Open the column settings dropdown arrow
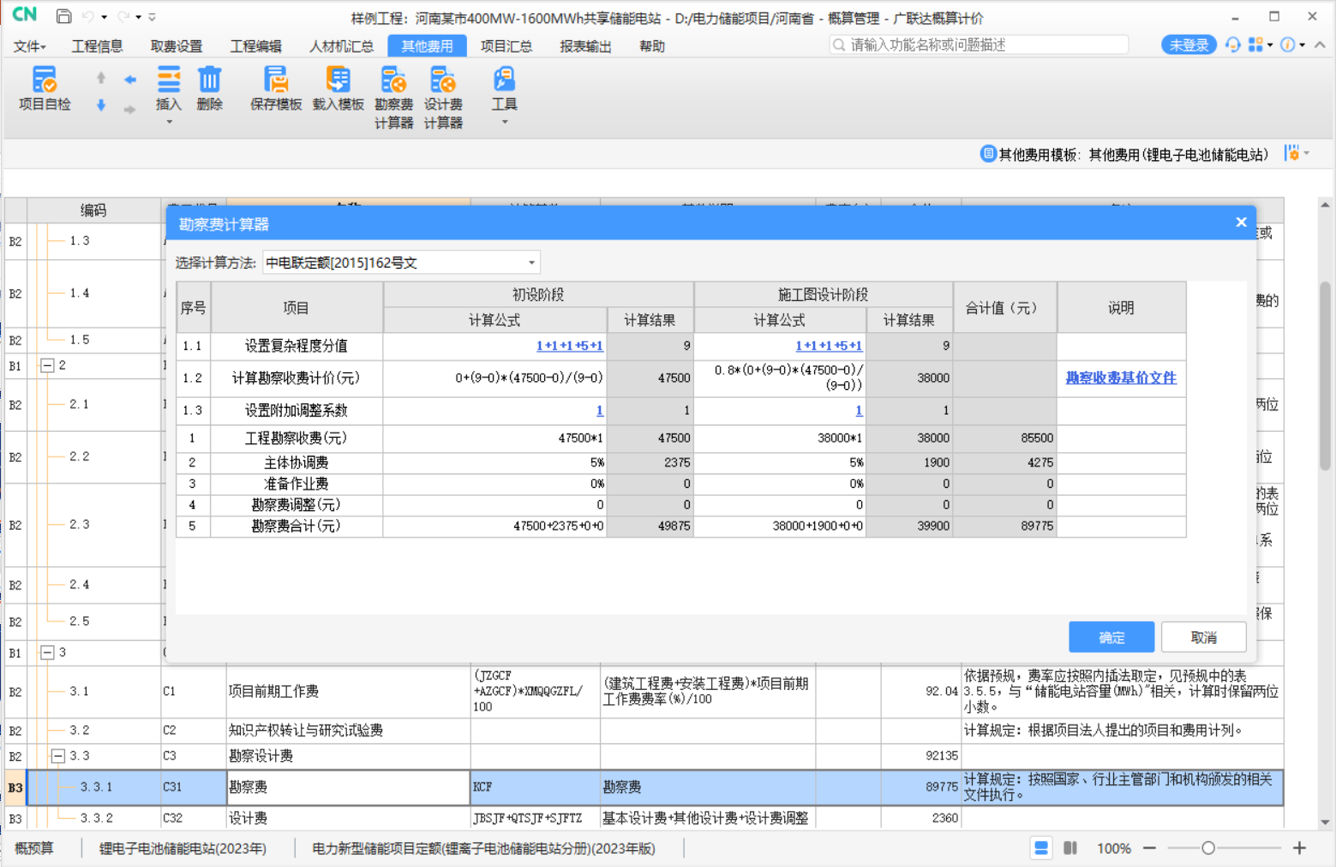 coord(1307,154)
